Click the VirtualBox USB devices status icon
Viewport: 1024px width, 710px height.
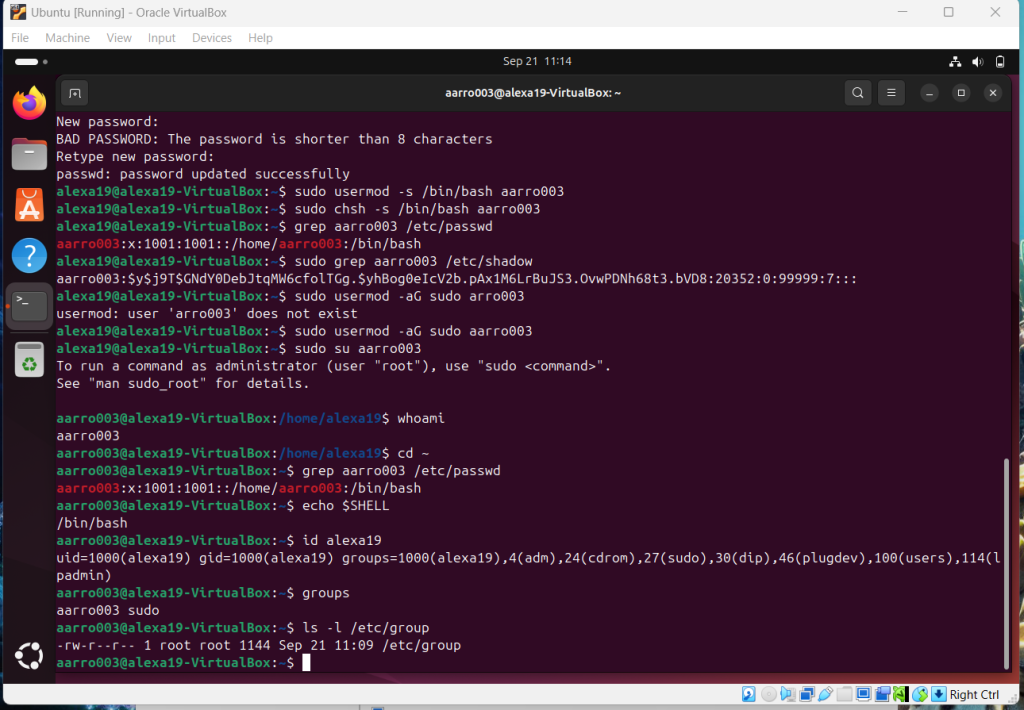(826, 695)
